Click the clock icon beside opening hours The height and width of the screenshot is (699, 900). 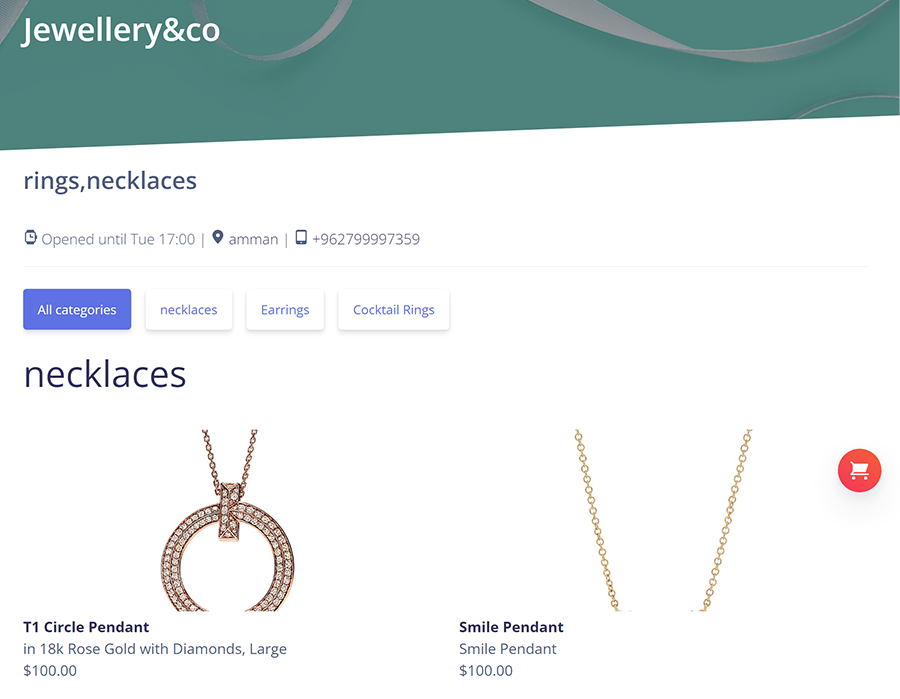tap(30, 238)
